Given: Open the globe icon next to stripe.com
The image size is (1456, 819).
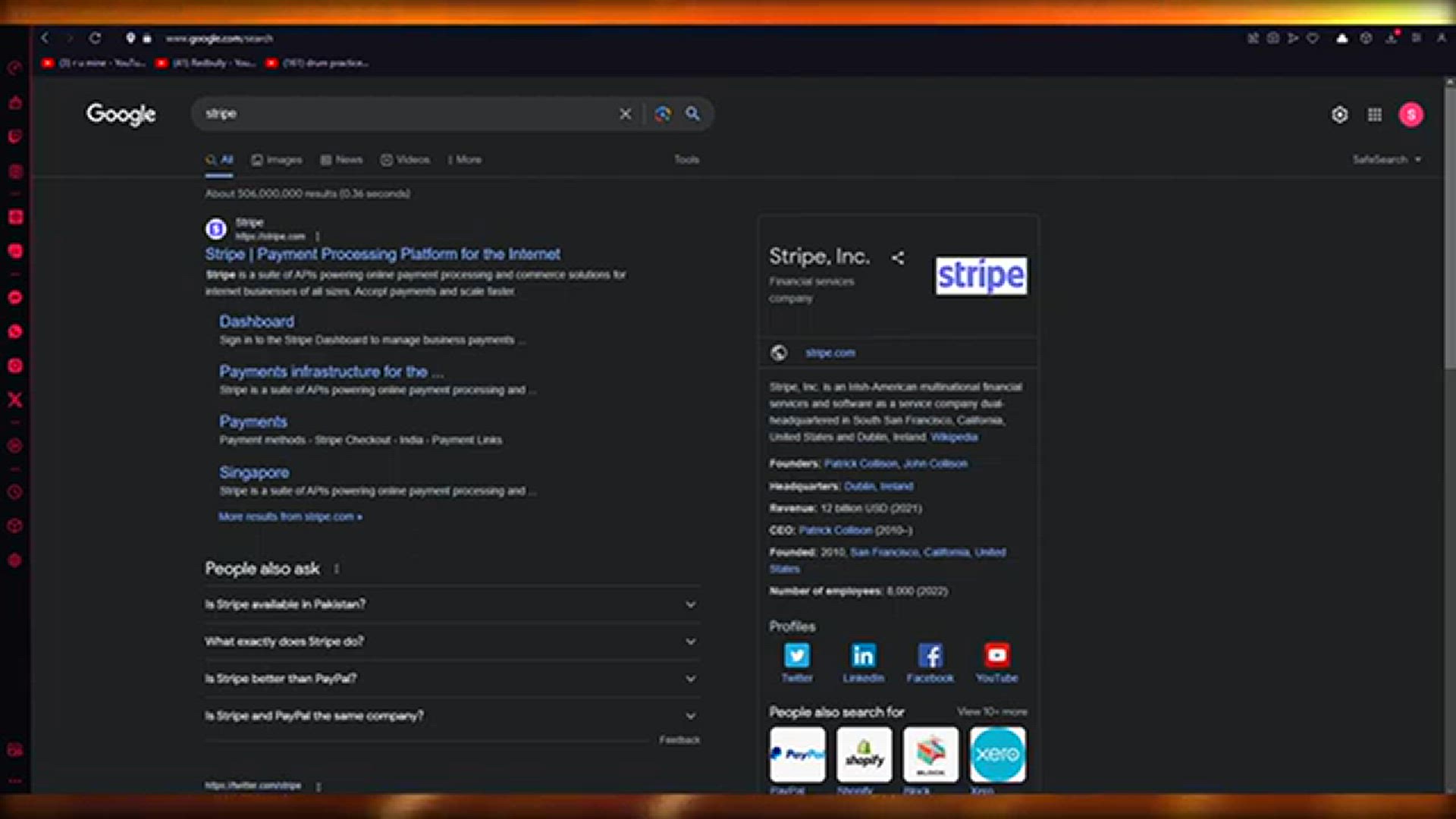Looking at the screenshot, I should click(x=778, y=353).
